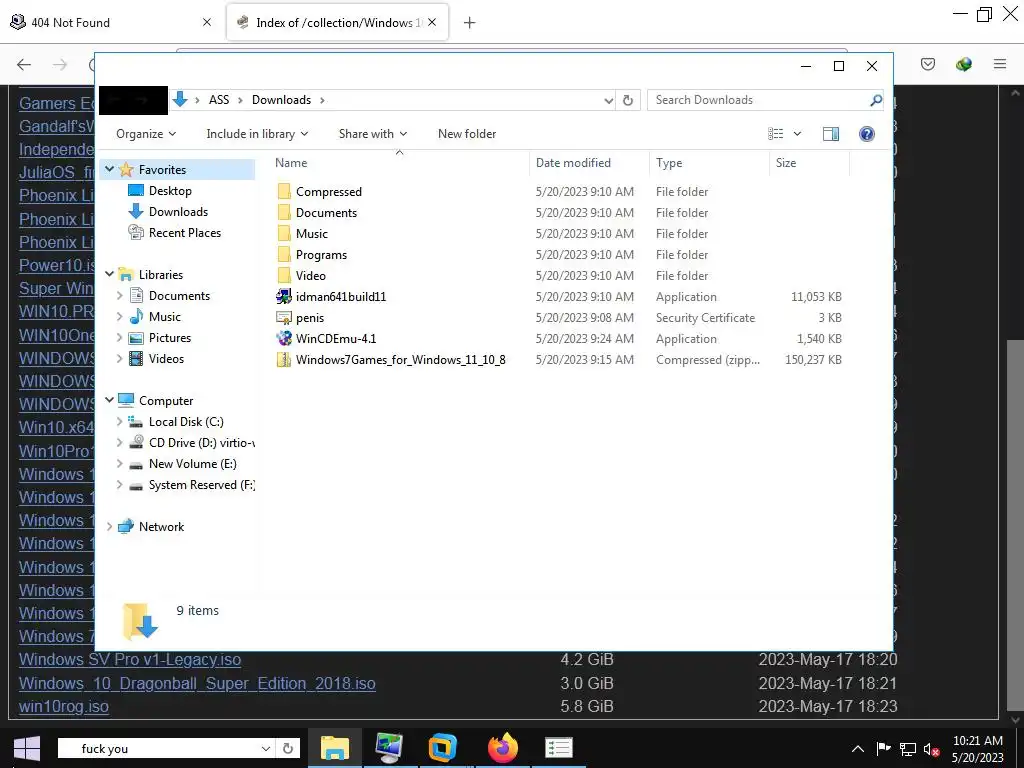The image size is (1024, 768).
Task: Click ASS in the breadcrumb path
Action: coord(219,100)
